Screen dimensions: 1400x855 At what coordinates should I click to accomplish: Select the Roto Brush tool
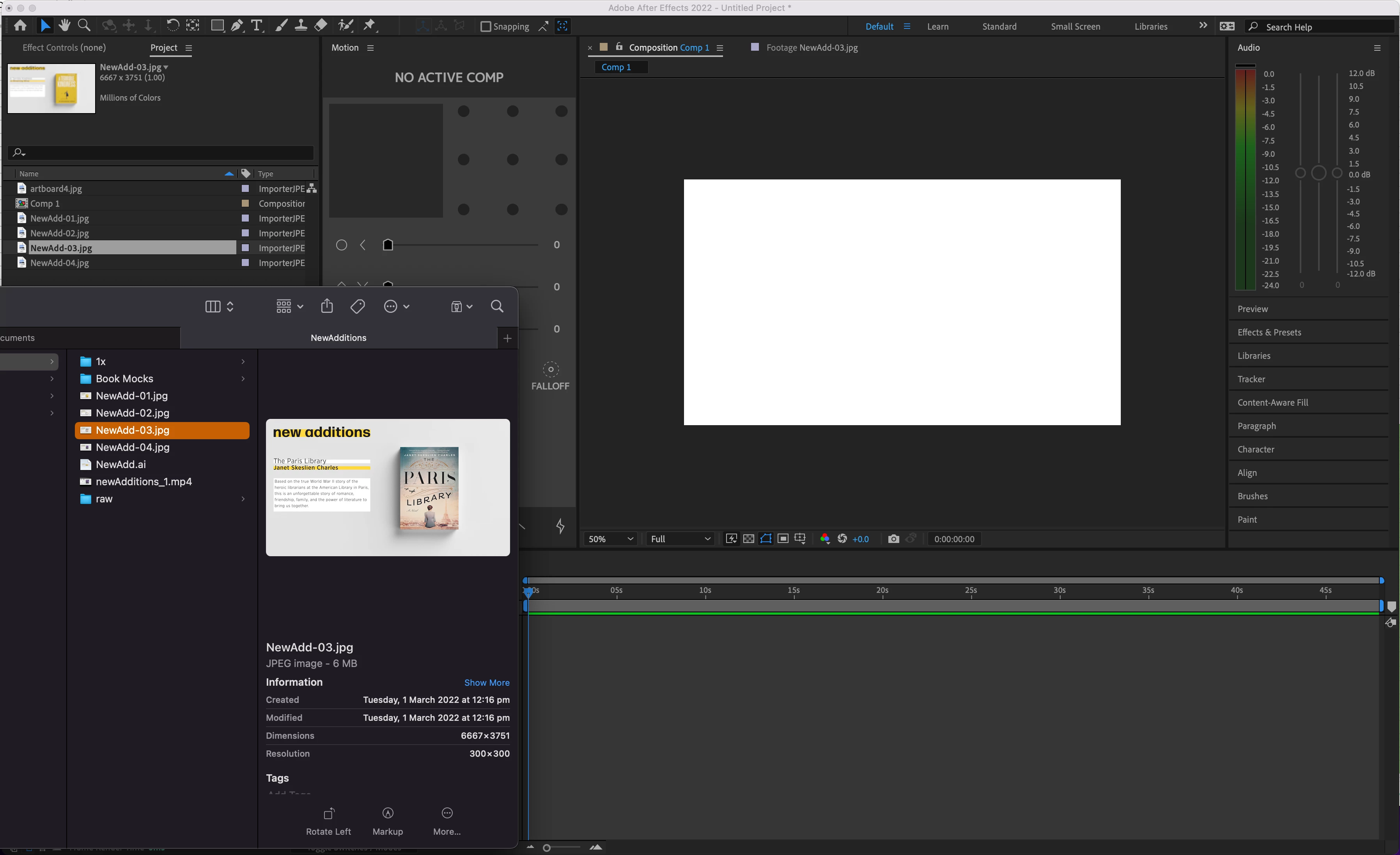(345, 26)
